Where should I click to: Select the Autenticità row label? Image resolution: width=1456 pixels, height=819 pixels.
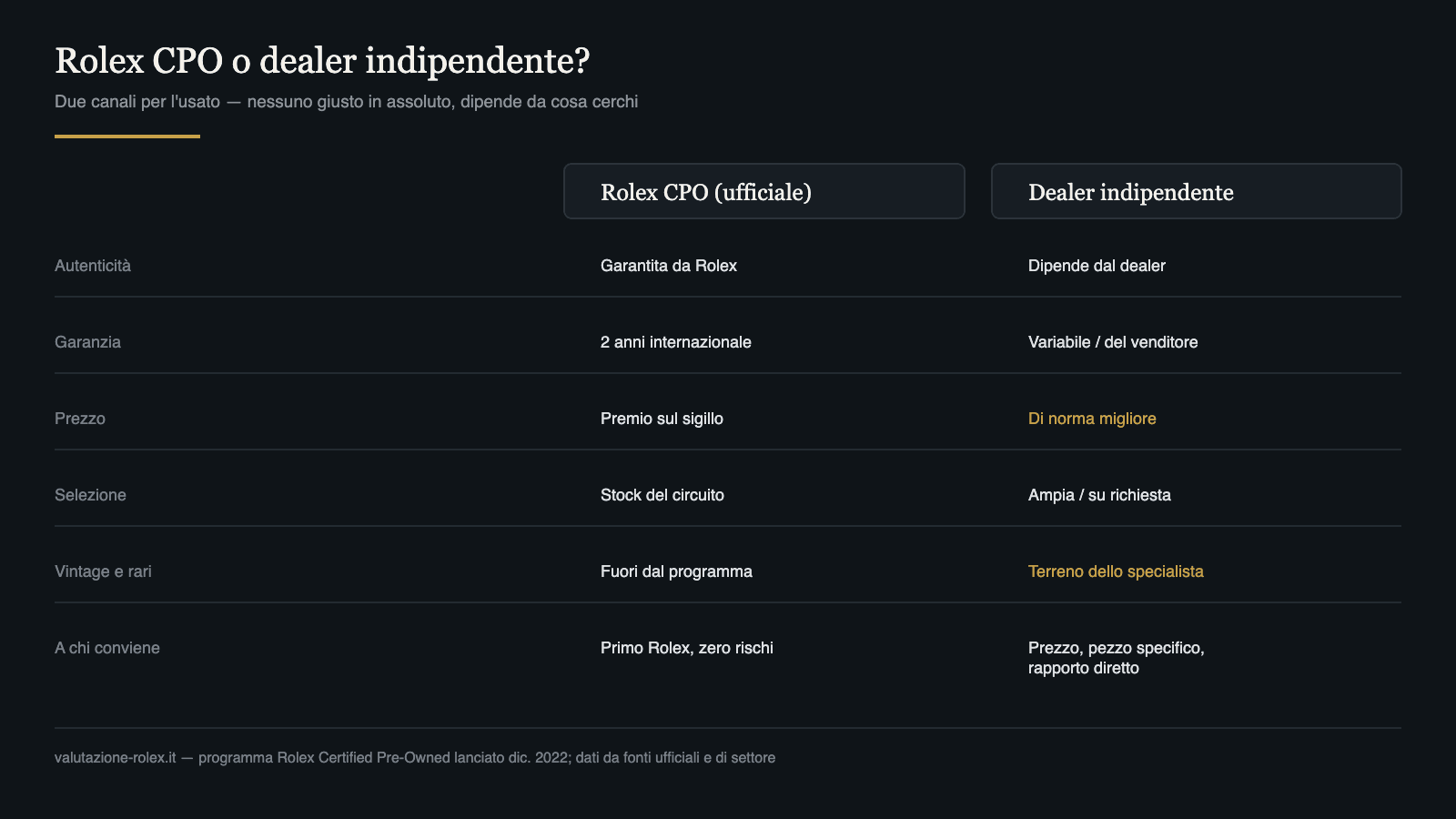coord(93,266)
